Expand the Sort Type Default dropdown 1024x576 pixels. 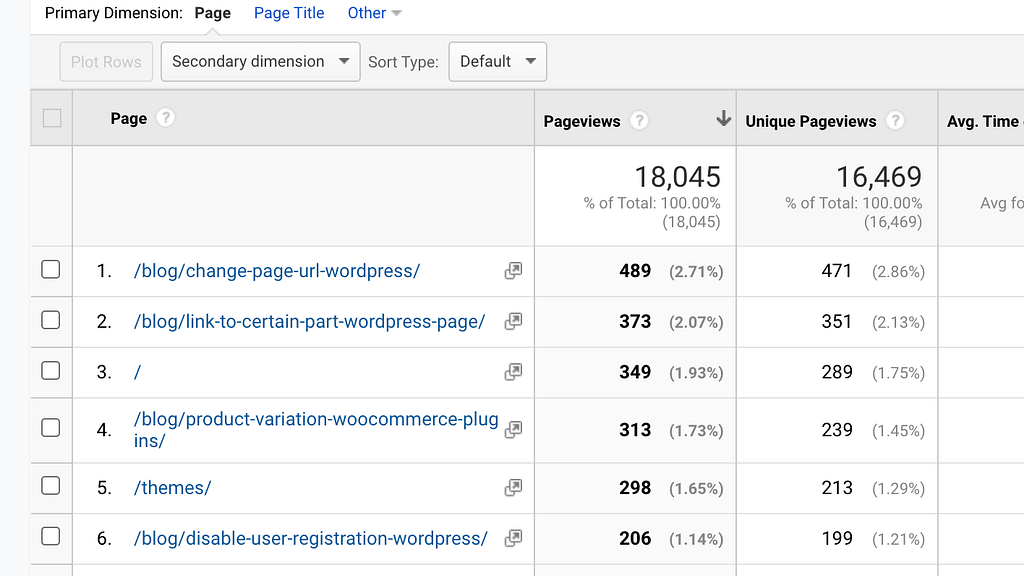pos(498,61)
